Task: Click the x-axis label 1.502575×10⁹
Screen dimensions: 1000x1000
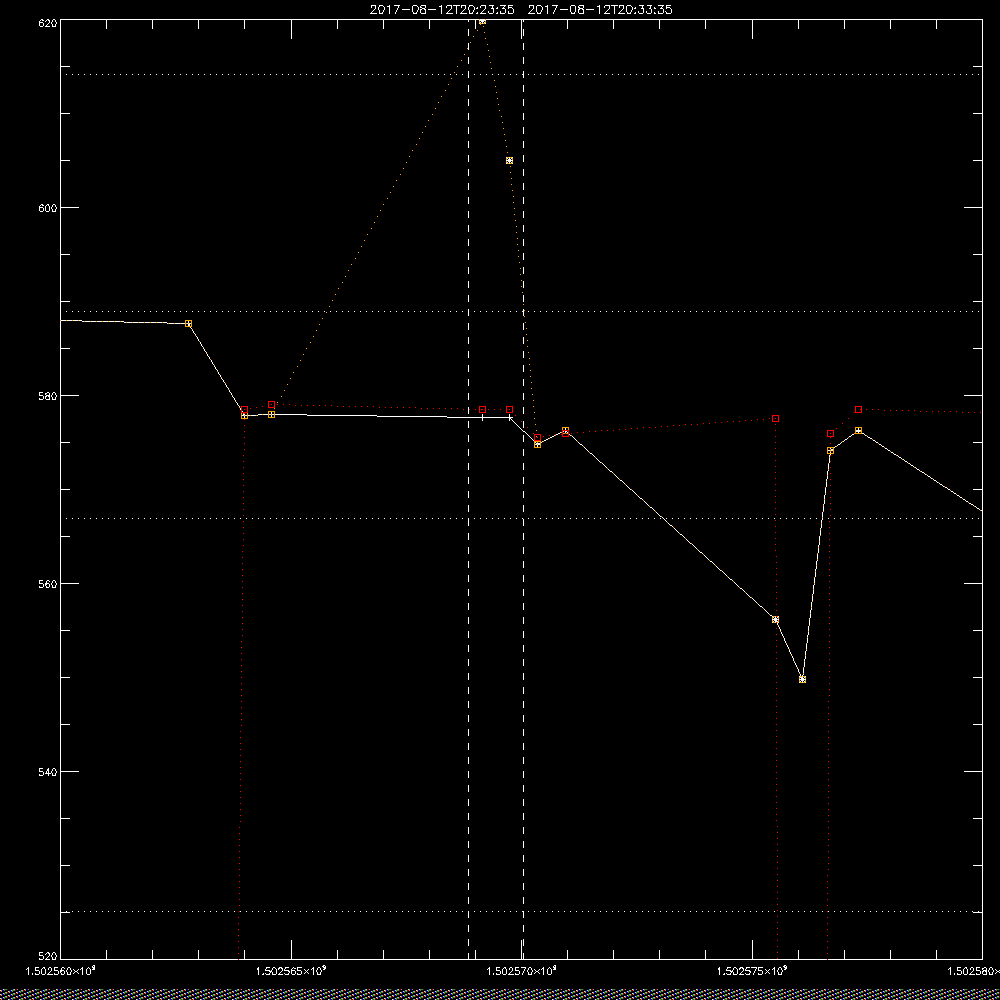Action: pyautogui.click(x=752, y=971)
